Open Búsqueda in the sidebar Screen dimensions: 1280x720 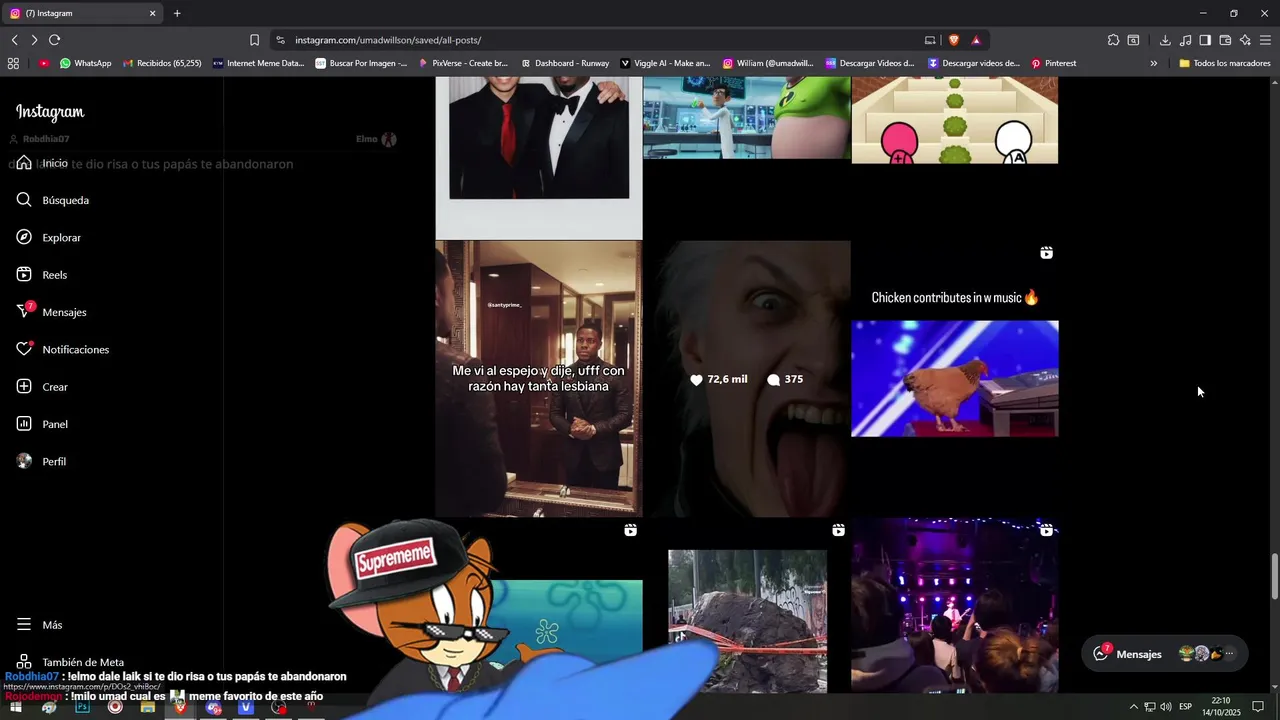tap(52, 200)
